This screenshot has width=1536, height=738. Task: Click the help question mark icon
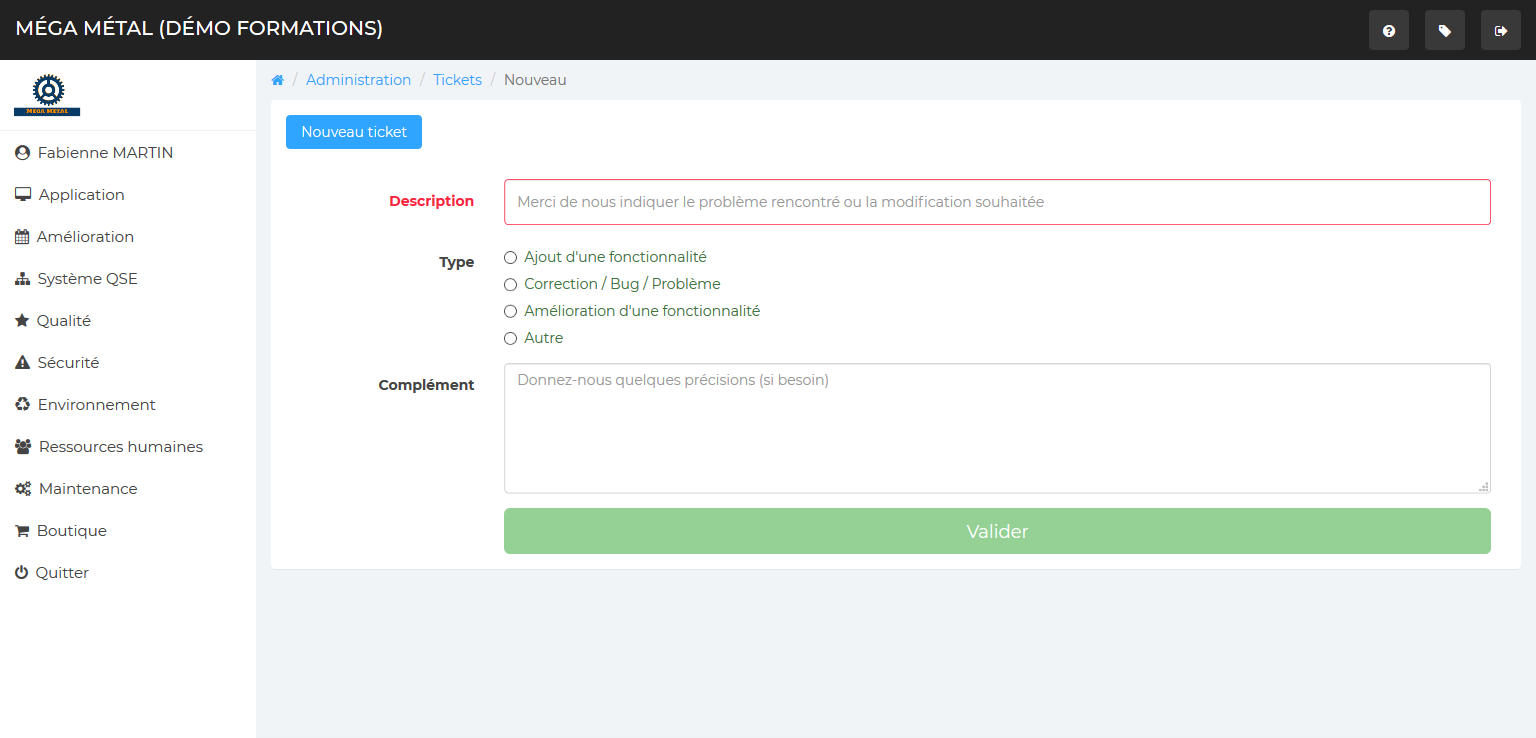click(1388, 31)
